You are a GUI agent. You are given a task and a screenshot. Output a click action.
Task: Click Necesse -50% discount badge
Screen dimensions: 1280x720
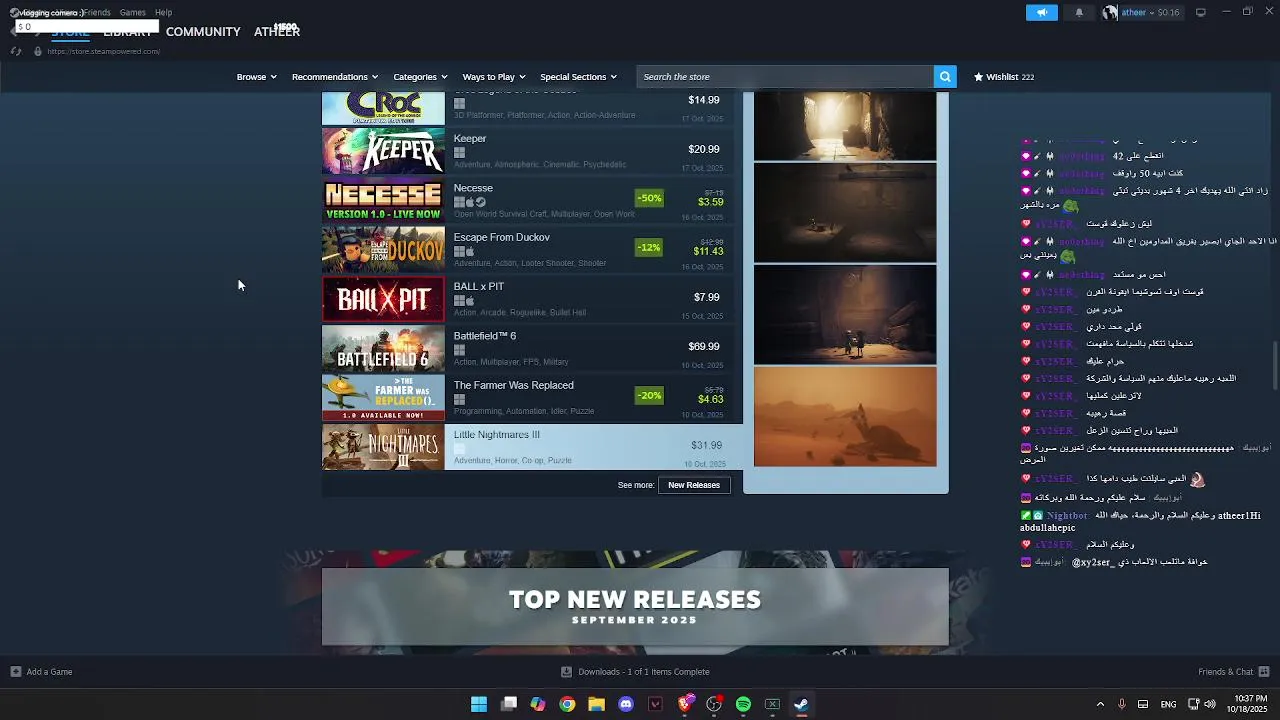click(x=649, y=198)
